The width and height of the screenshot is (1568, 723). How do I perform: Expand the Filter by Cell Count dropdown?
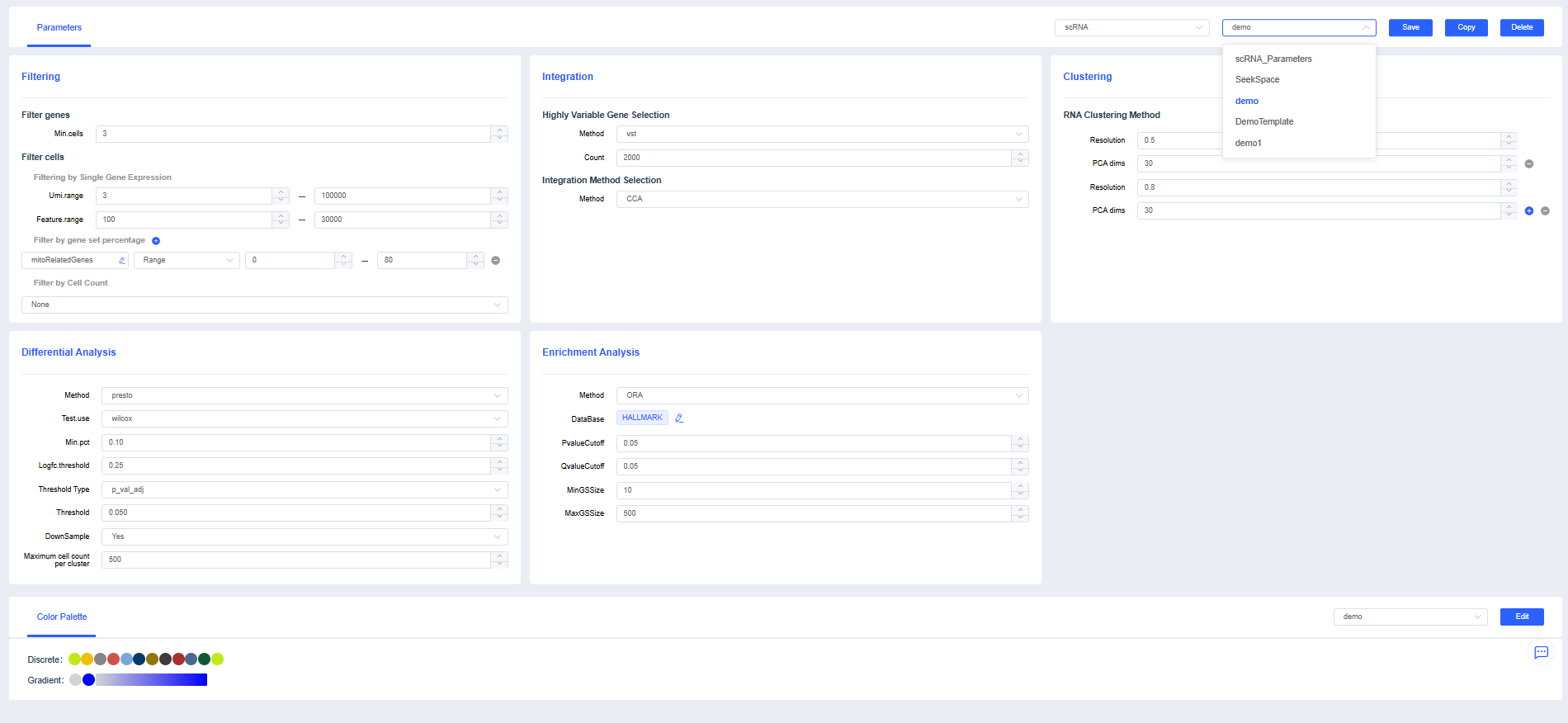264,305
